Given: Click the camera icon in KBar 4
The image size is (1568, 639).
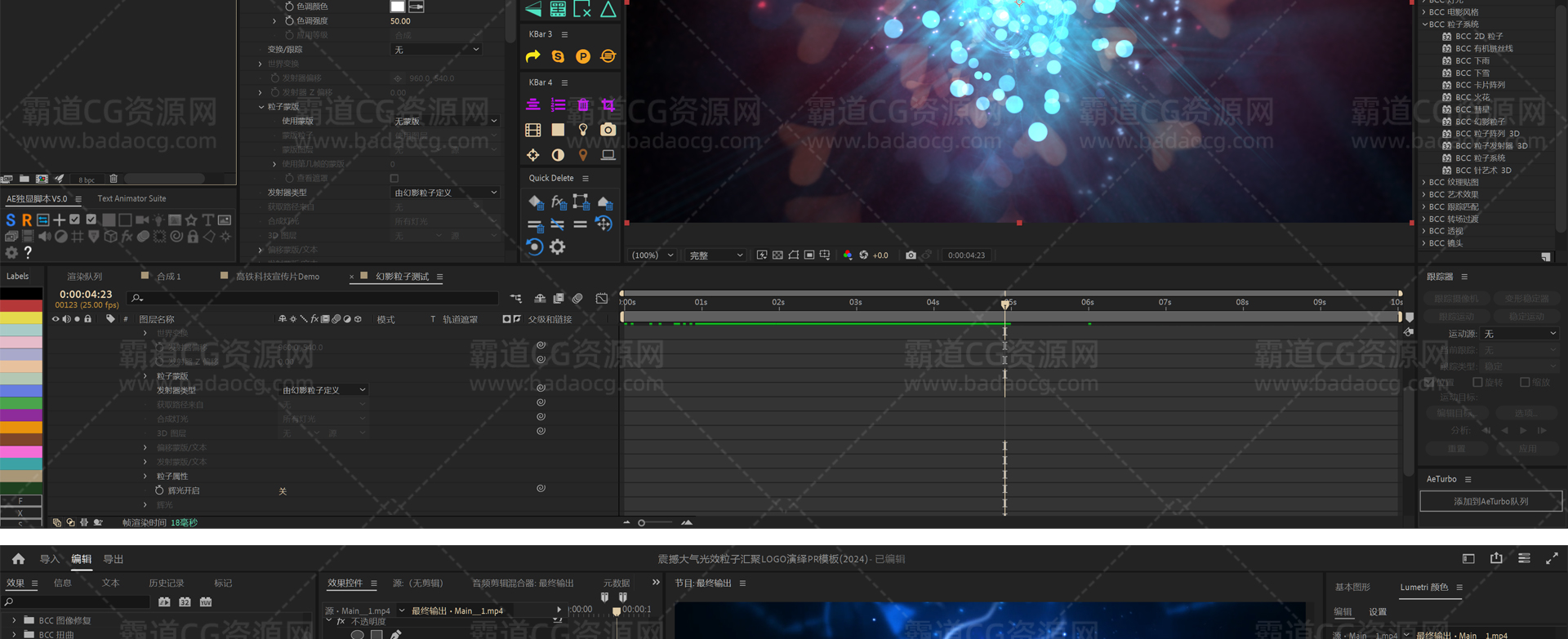Looking at the screenshot, I should point(608,130).
